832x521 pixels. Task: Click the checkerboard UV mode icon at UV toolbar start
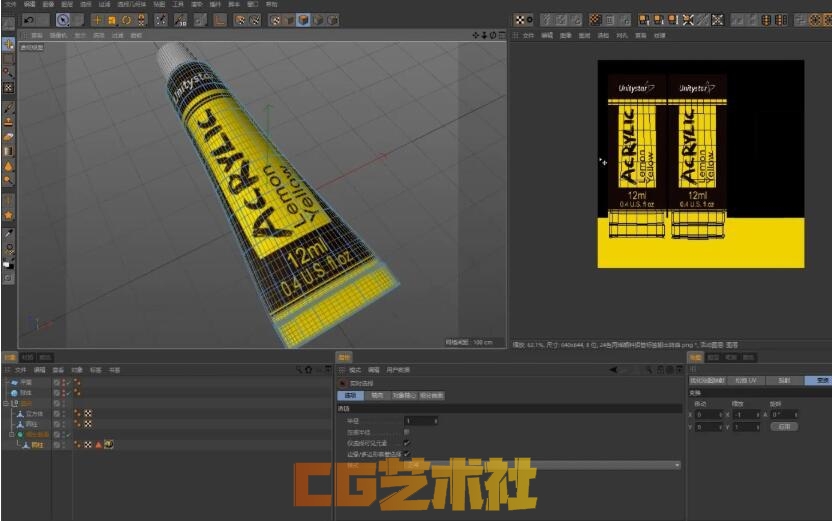pos(520,20)
